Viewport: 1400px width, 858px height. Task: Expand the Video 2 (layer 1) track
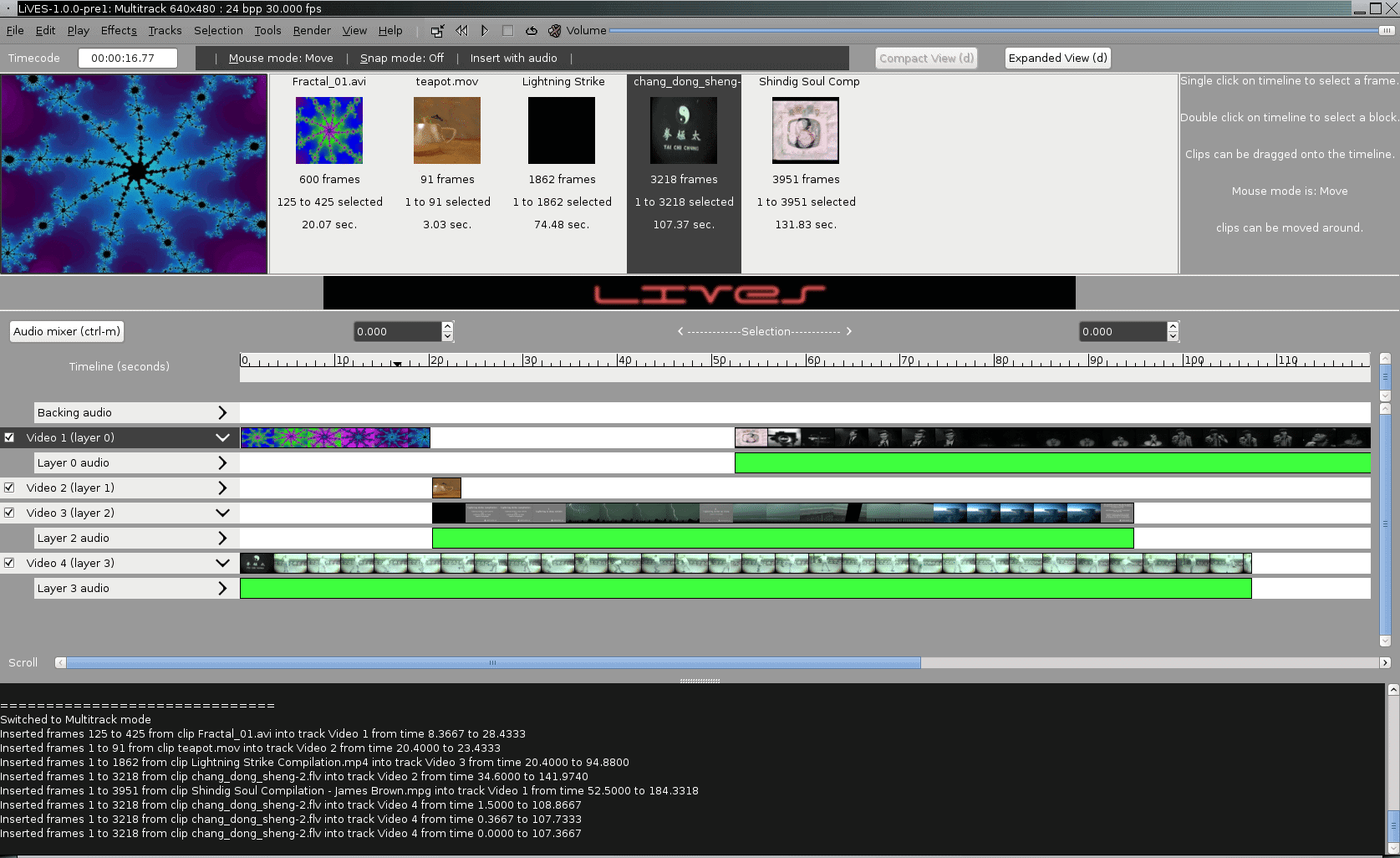pyautogui.click(x=222, y=488)
